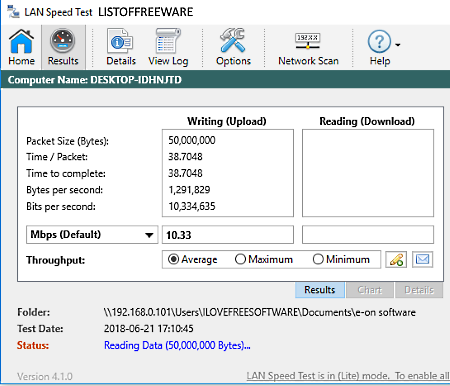Click the packet size value 50,000,000
The width and height of the screenshot is (450, 386).
192,140
